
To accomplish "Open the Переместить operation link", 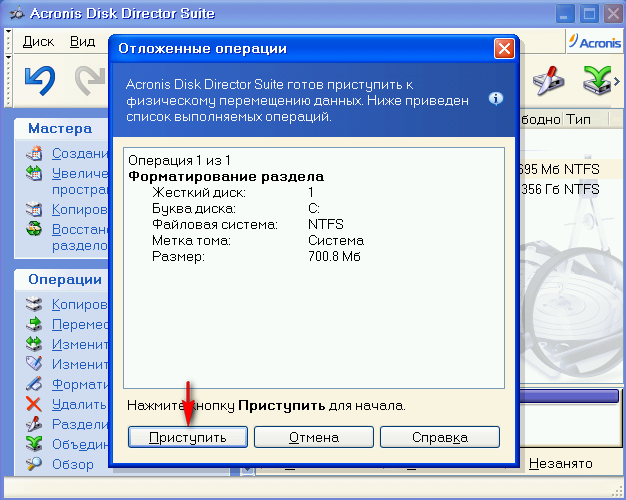I will coord(80,324).
